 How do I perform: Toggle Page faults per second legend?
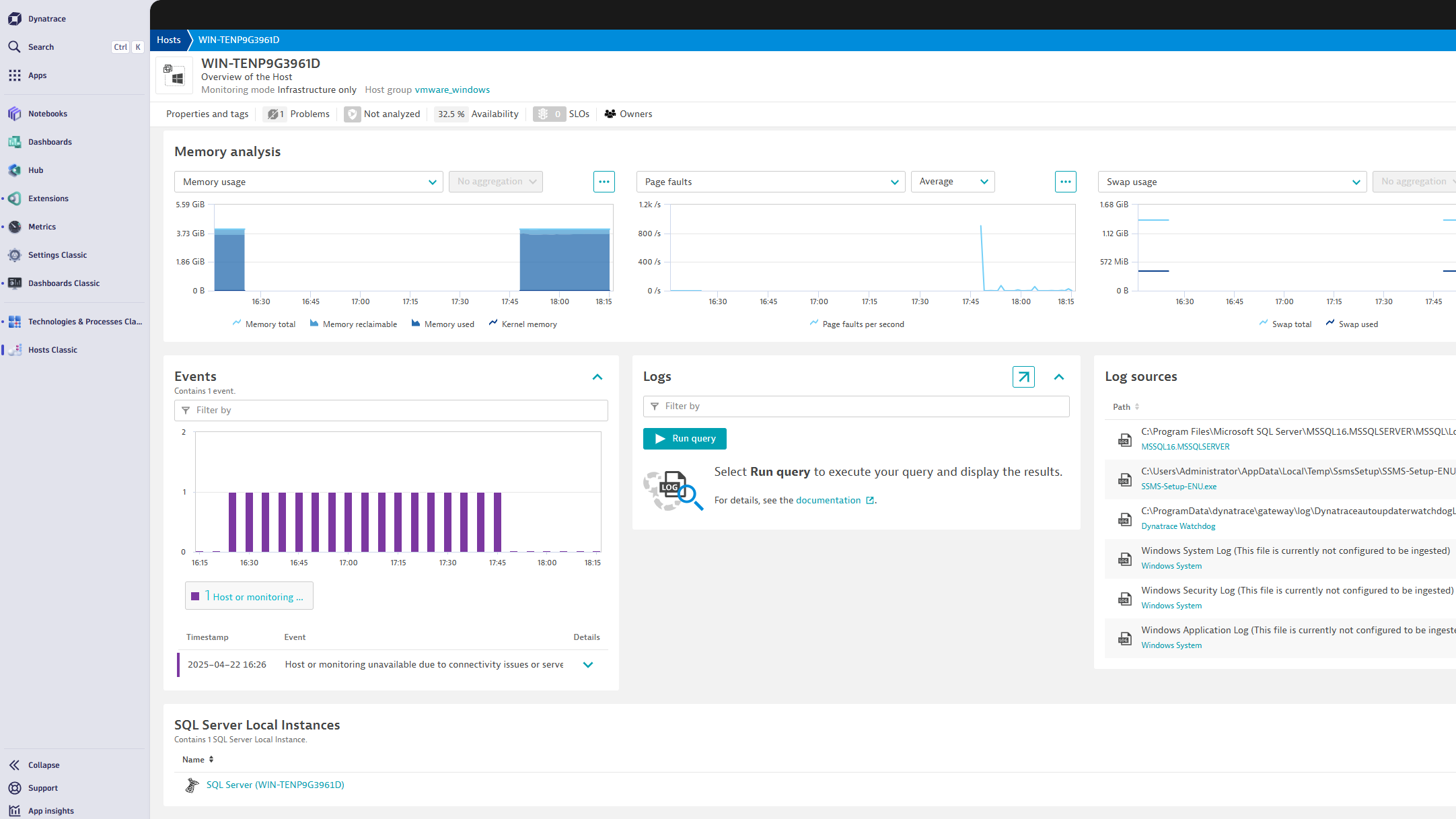(x=857, y=324)
